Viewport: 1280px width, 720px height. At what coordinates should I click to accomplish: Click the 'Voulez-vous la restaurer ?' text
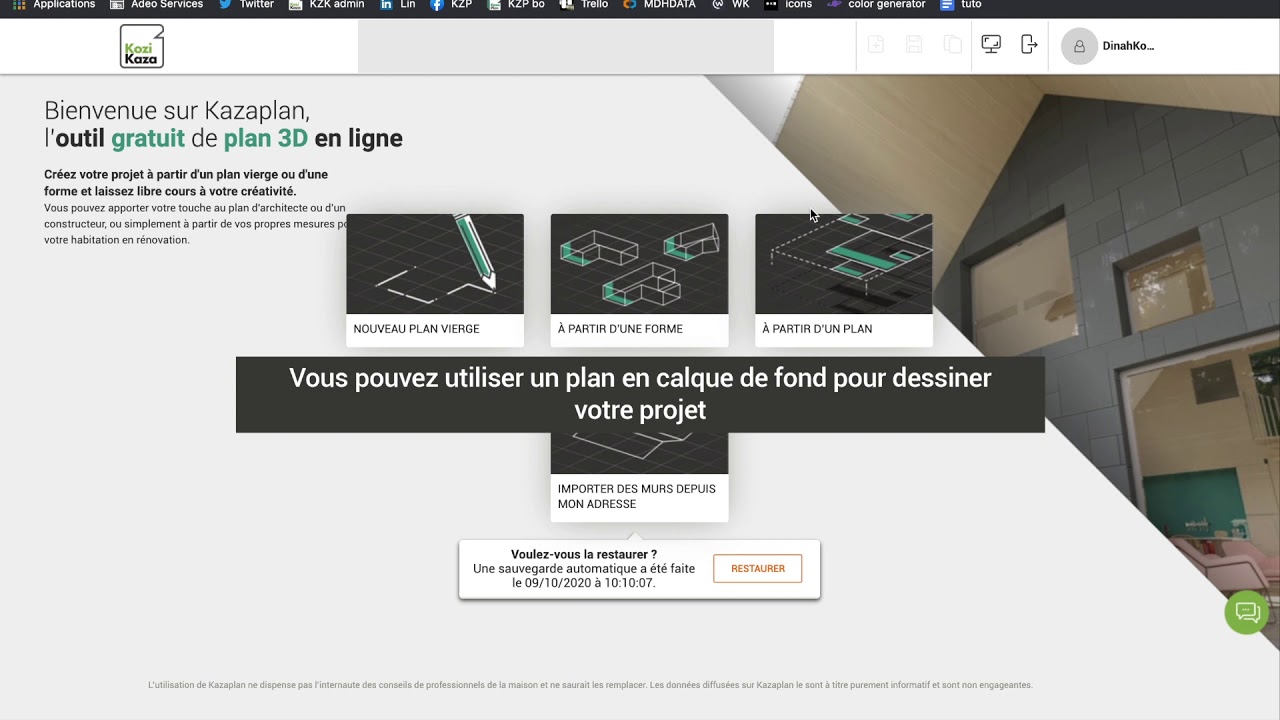[x=584, y=554]
